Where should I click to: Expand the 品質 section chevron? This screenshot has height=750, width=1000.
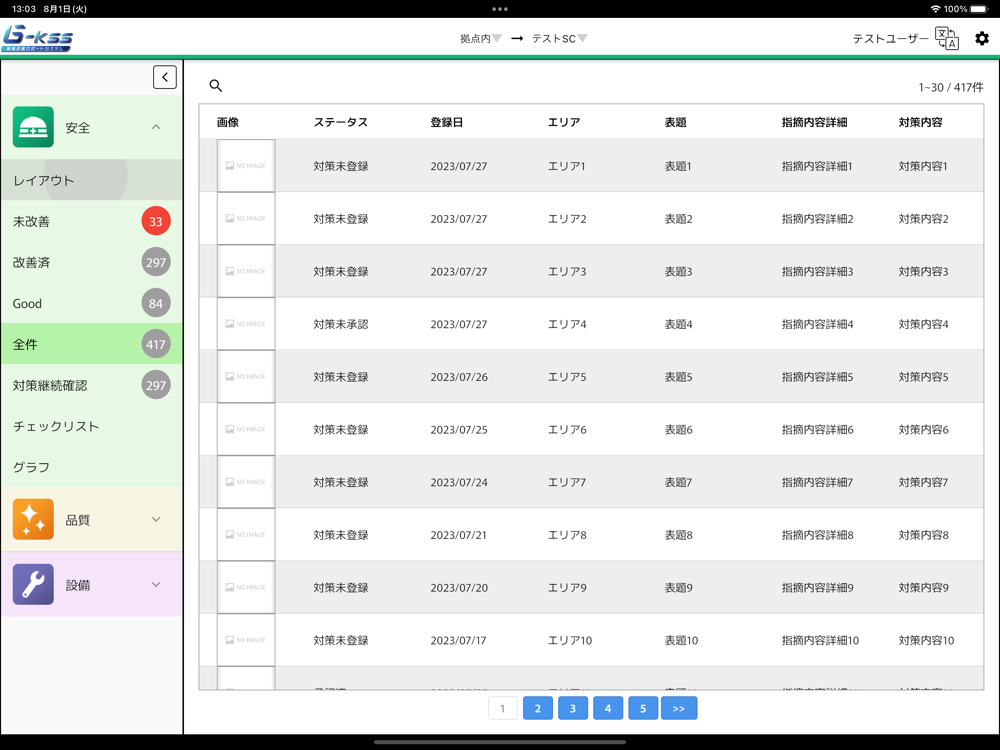[x=156, y=519]
